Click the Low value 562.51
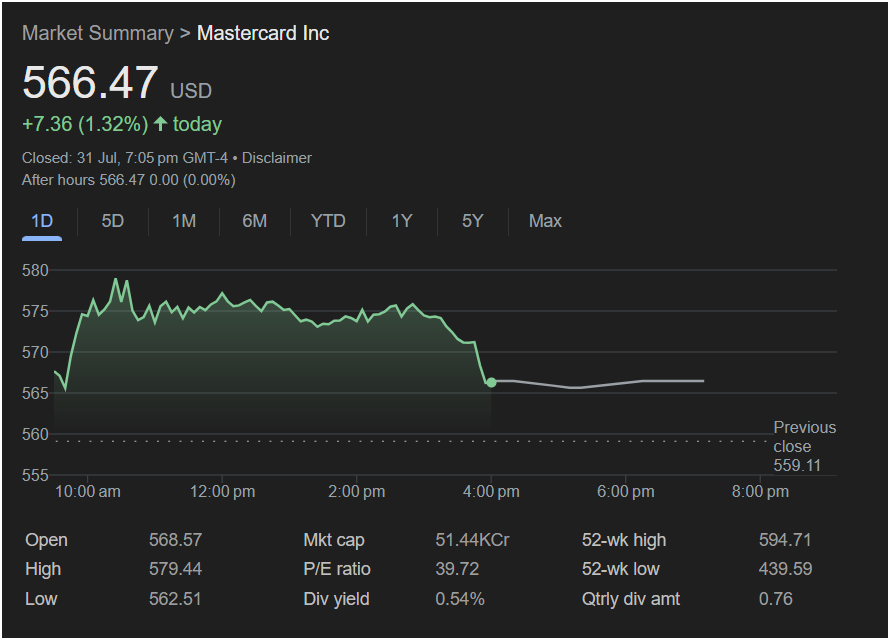 tap(175, 599)
